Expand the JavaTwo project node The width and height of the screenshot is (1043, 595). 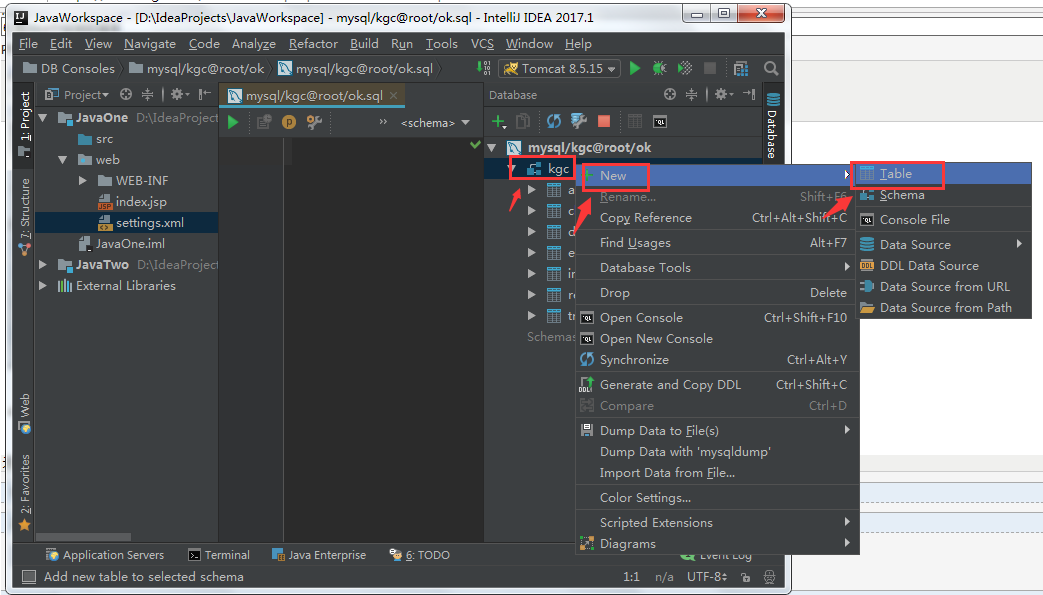(x=44, y=265)
